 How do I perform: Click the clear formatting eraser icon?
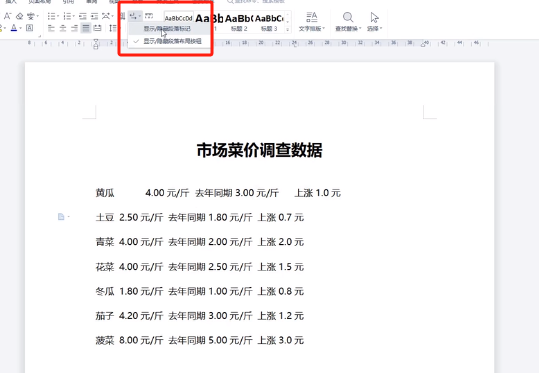tap(20, 16)
